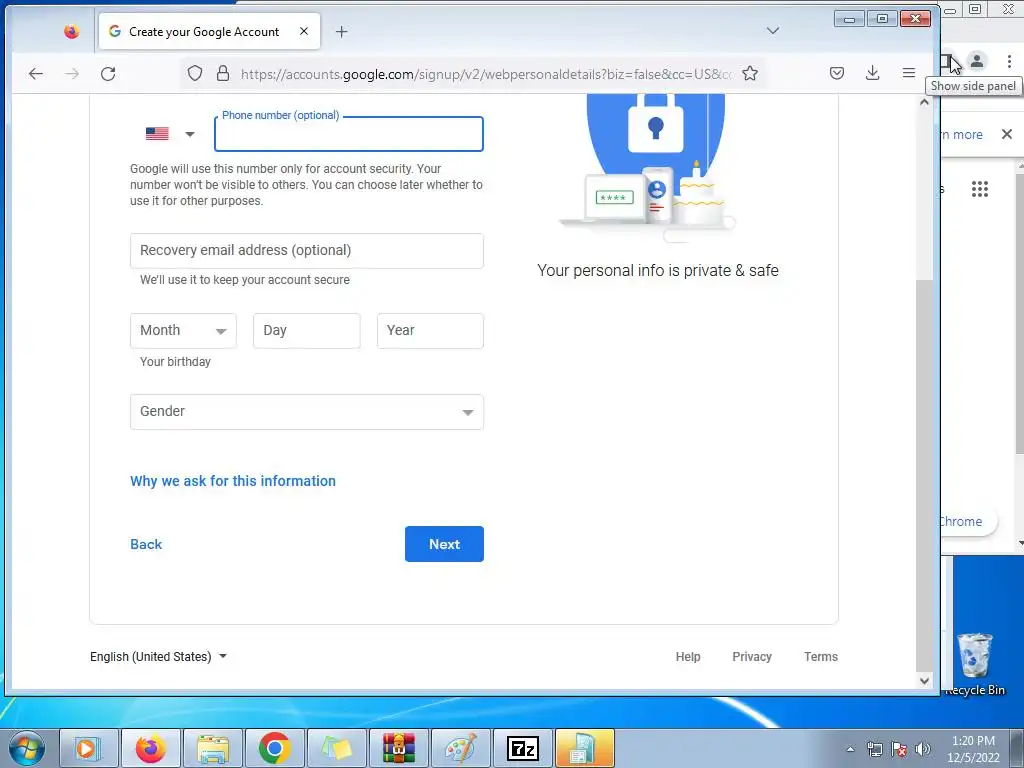Open the Privacy link
This screenshot has height=768, width=1024.
coord(752,656)
